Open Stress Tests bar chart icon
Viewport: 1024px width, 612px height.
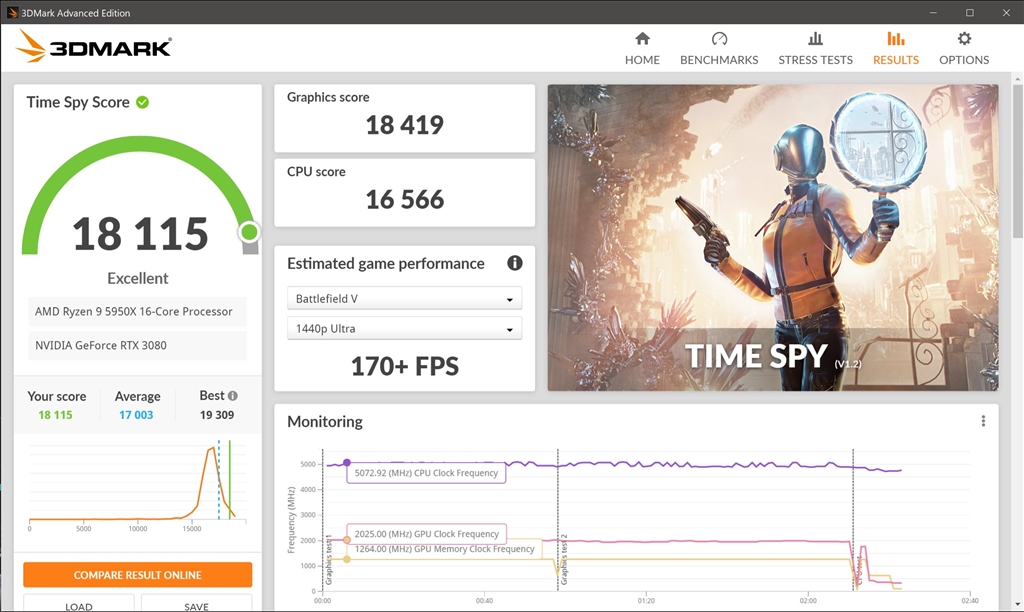point(815,39)
